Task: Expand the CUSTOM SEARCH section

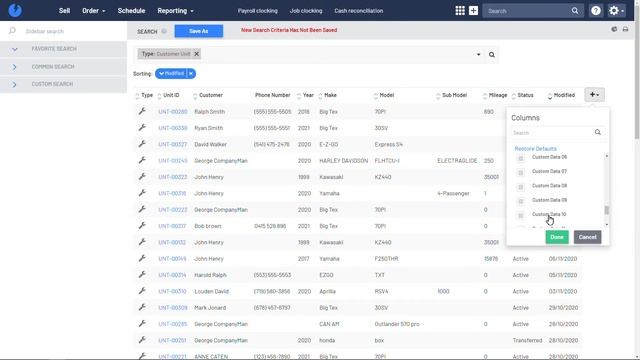Action: coord(14,84)
